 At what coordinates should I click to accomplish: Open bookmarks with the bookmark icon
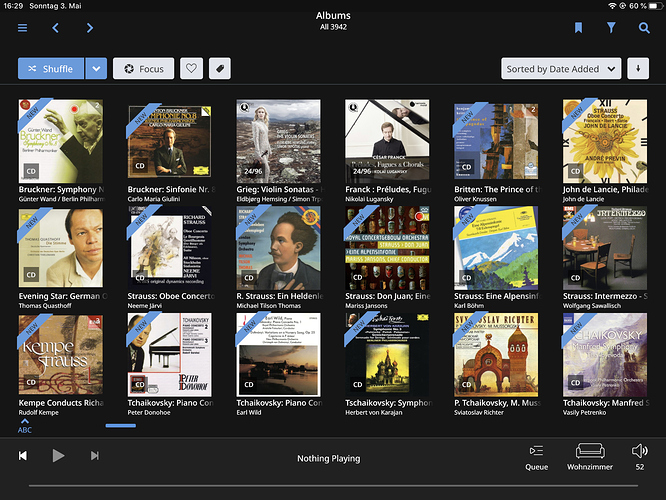click(x=578, y=28)
